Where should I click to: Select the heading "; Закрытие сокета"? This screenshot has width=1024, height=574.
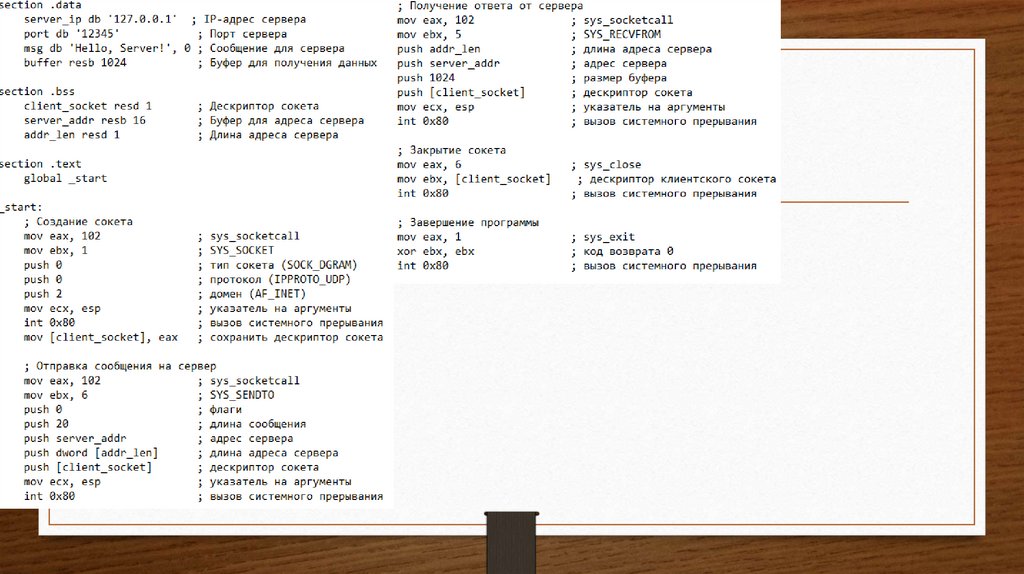click(x=451, y=150)
